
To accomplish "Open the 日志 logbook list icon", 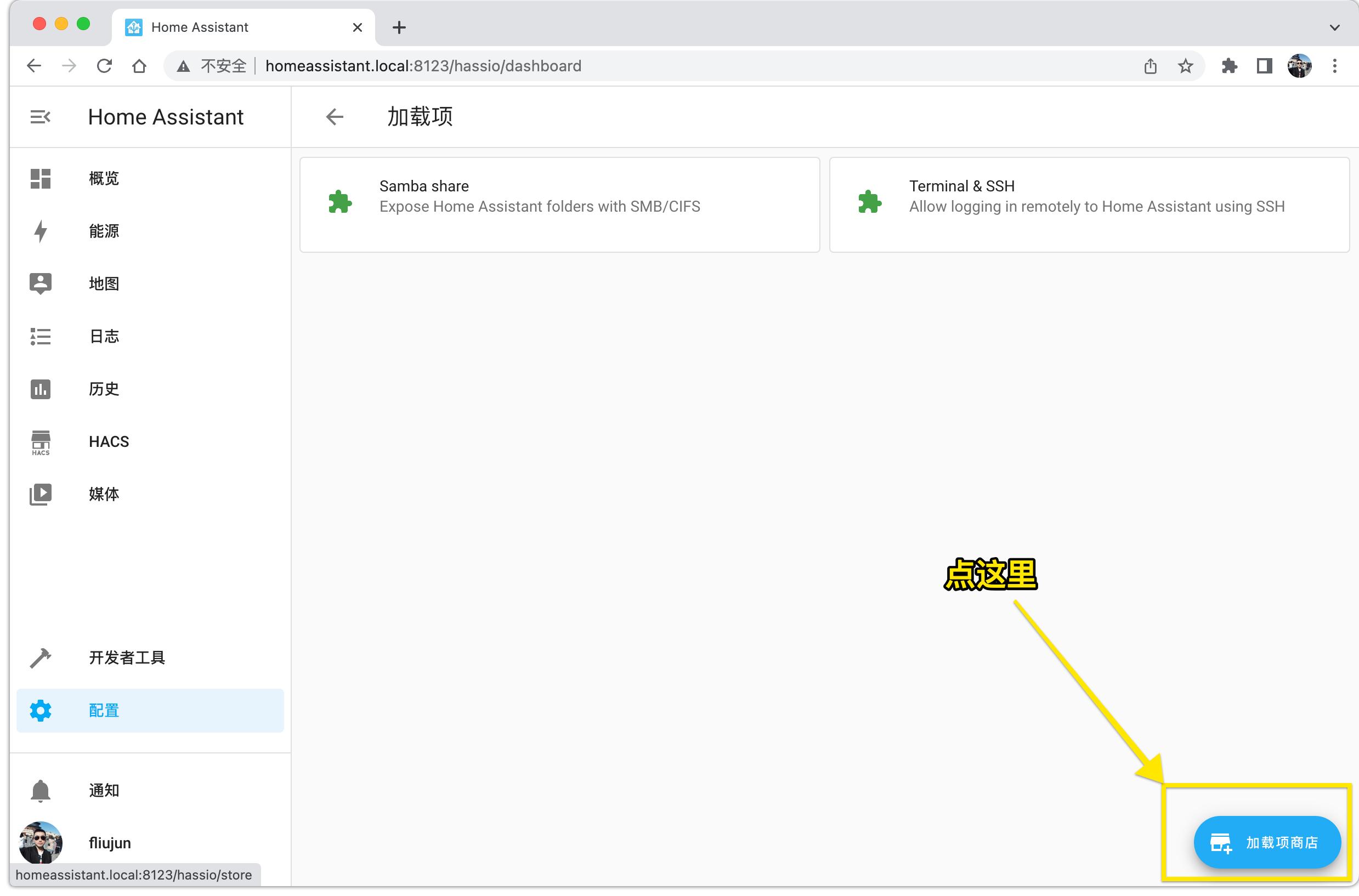I will coord(40,336).
